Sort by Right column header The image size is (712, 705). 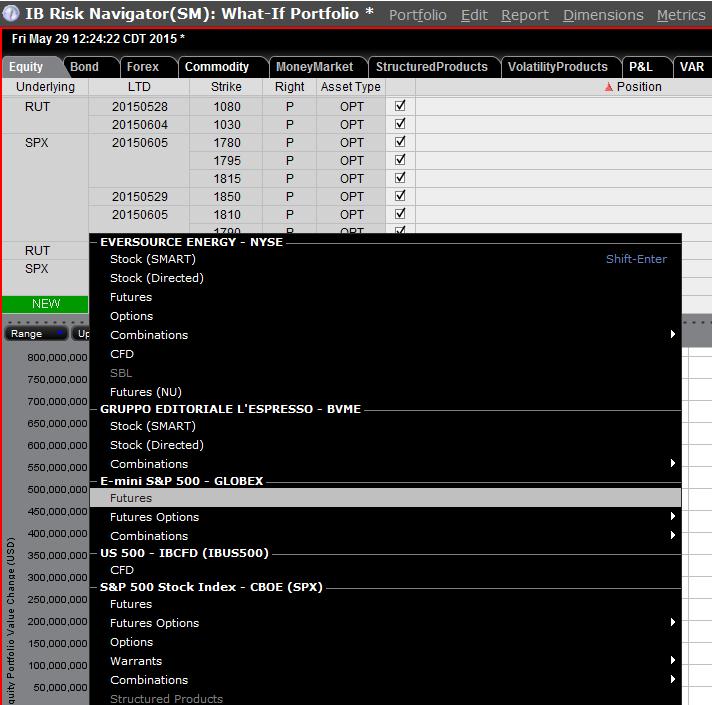click(290, 87)
